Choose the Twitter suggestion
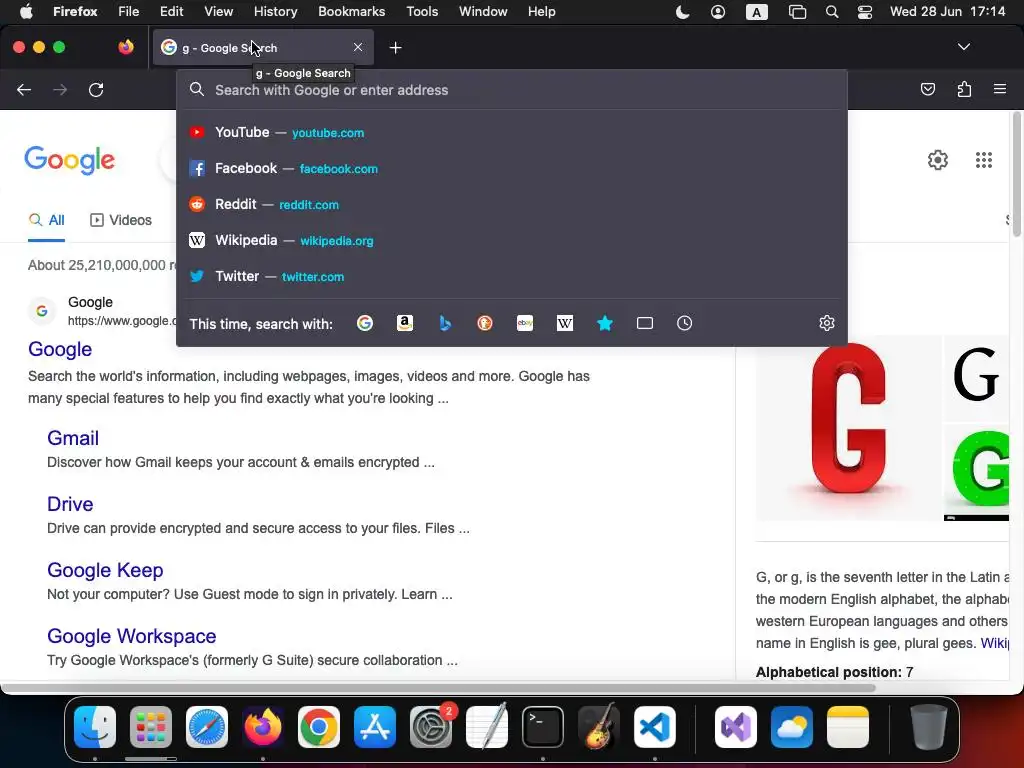 click(x=512, y=276)
